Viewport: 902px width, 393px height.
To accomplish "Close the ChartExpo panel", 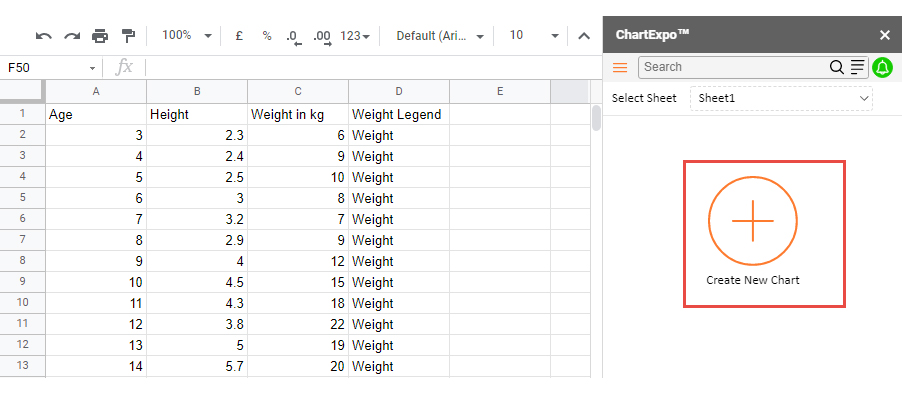I will click(x=885, y=36).
